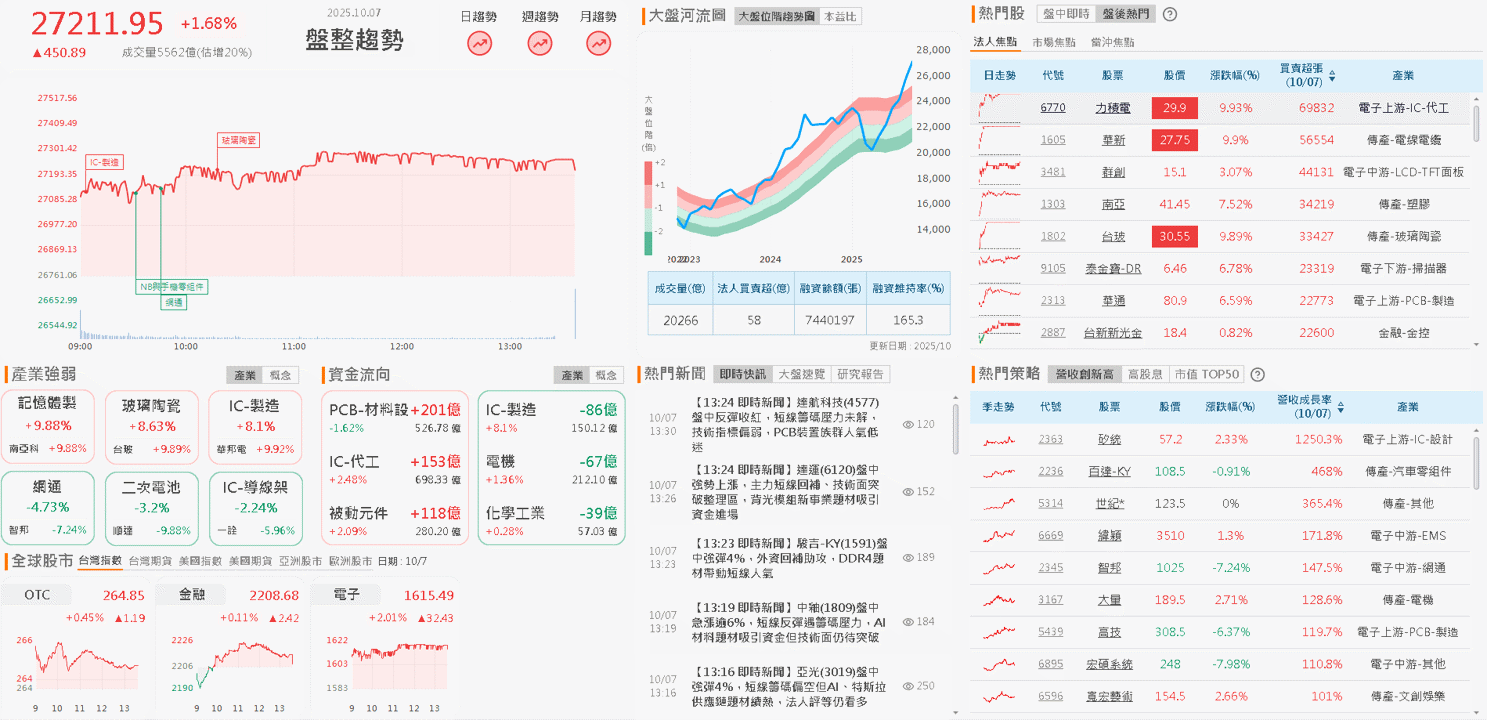Click the 力積電 daily sparkline chart
Image resolution: width=1487 pixels, height=720 pixels.
(x=1000, y=107)
